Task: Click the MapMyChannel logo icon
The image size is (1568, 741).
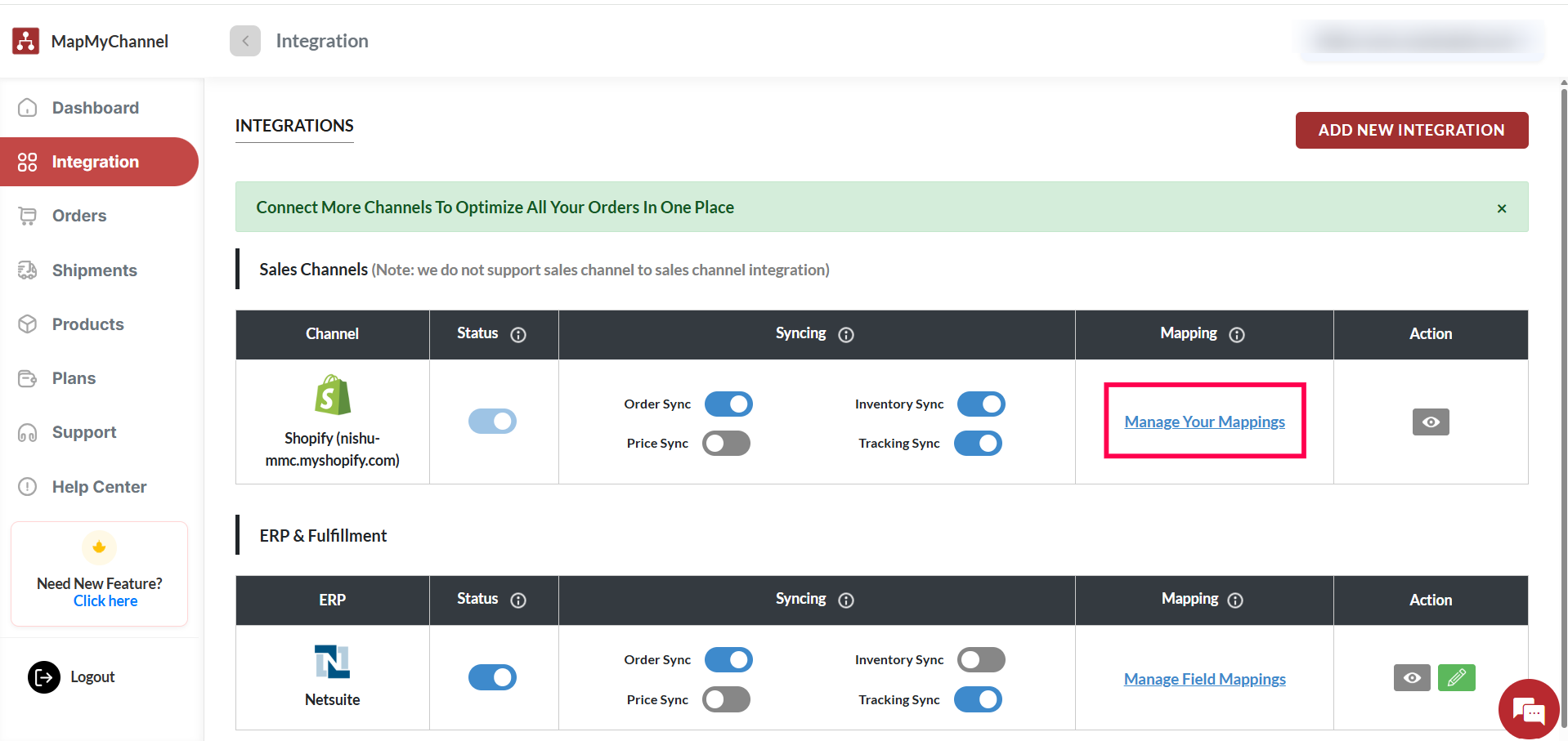Action: point(26,41)
